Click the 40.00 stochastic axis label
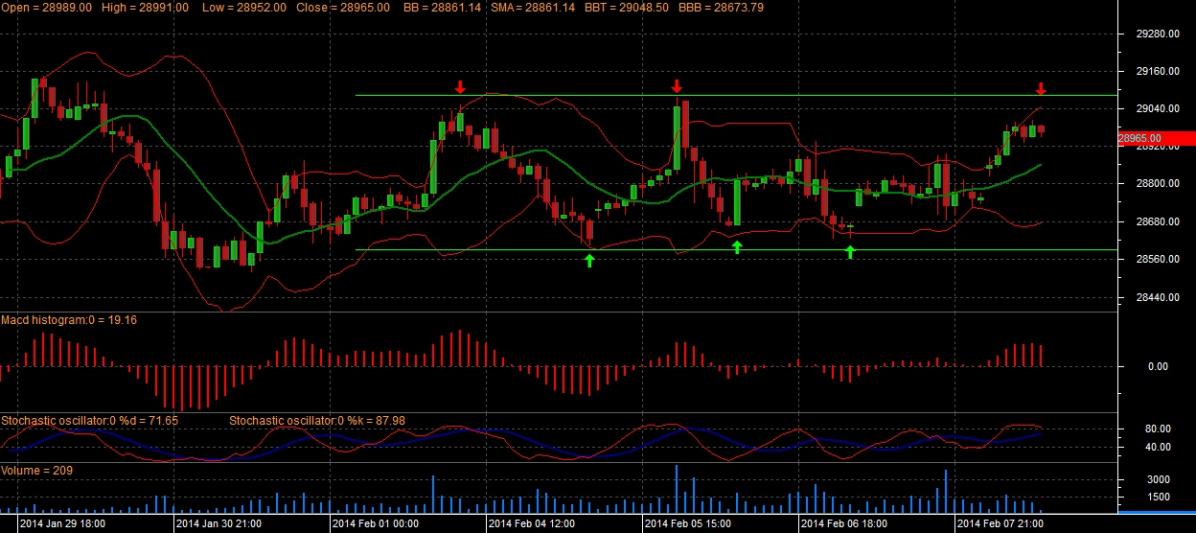Screen dimensions: 1196x533 pyautogui.click(x=1158, y=447)
